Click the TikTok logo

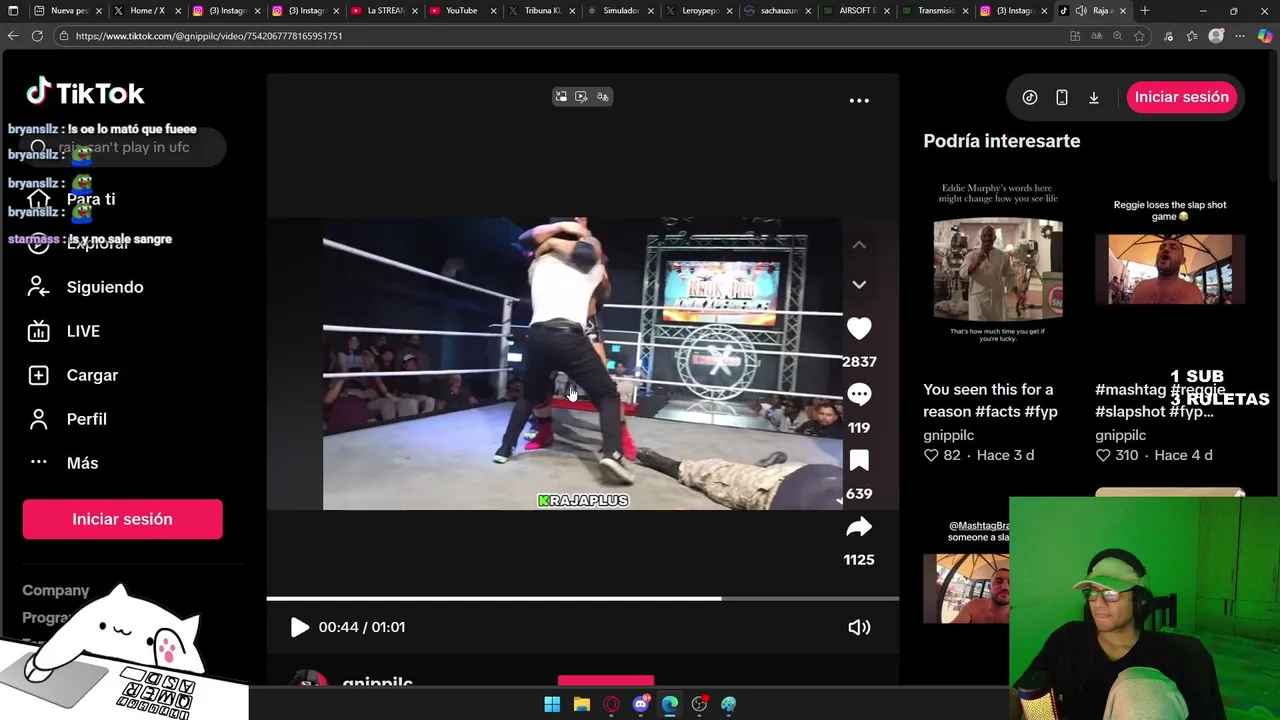(85, 93)
